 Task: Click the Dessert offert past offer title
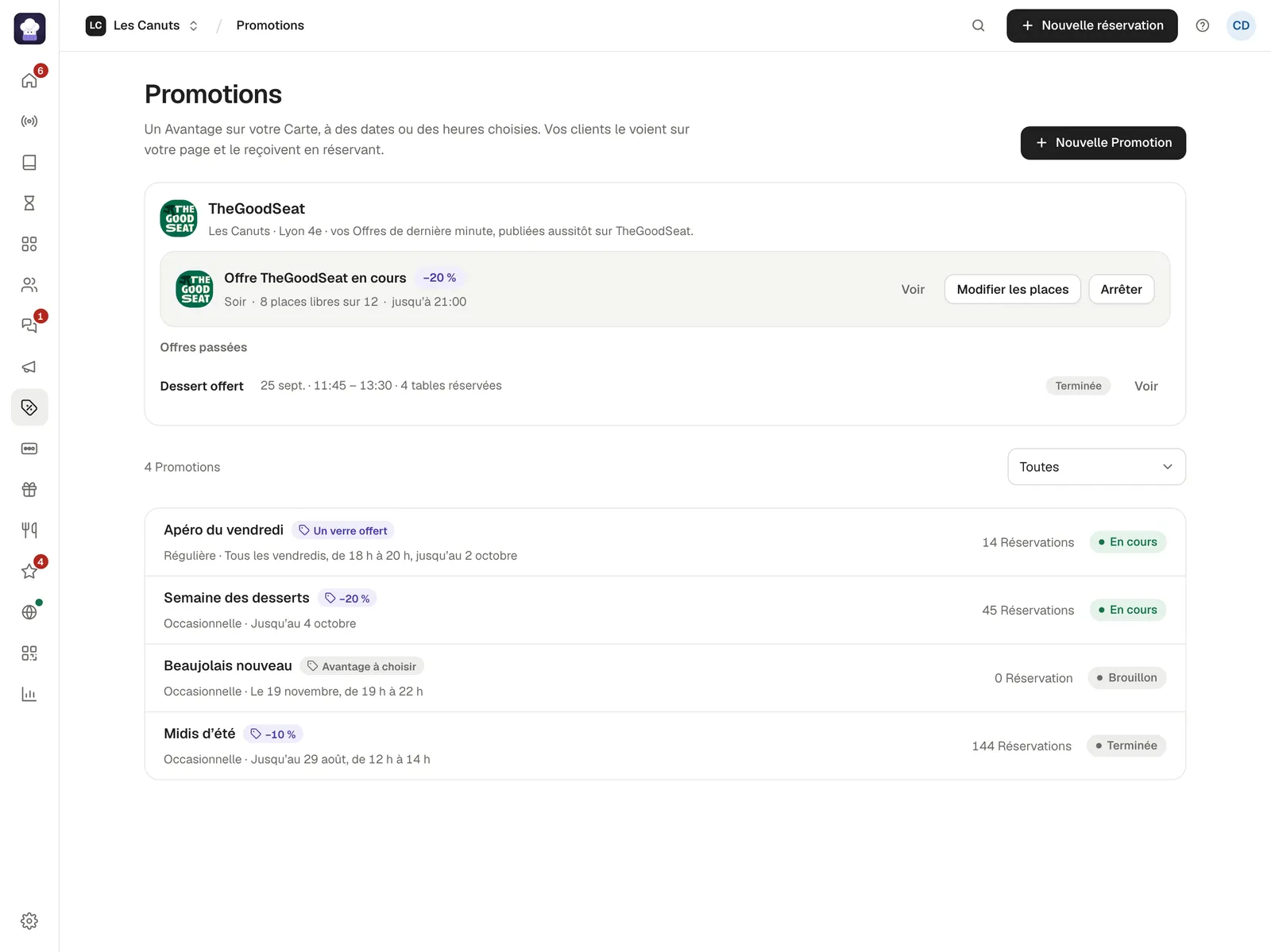(202, 386)
